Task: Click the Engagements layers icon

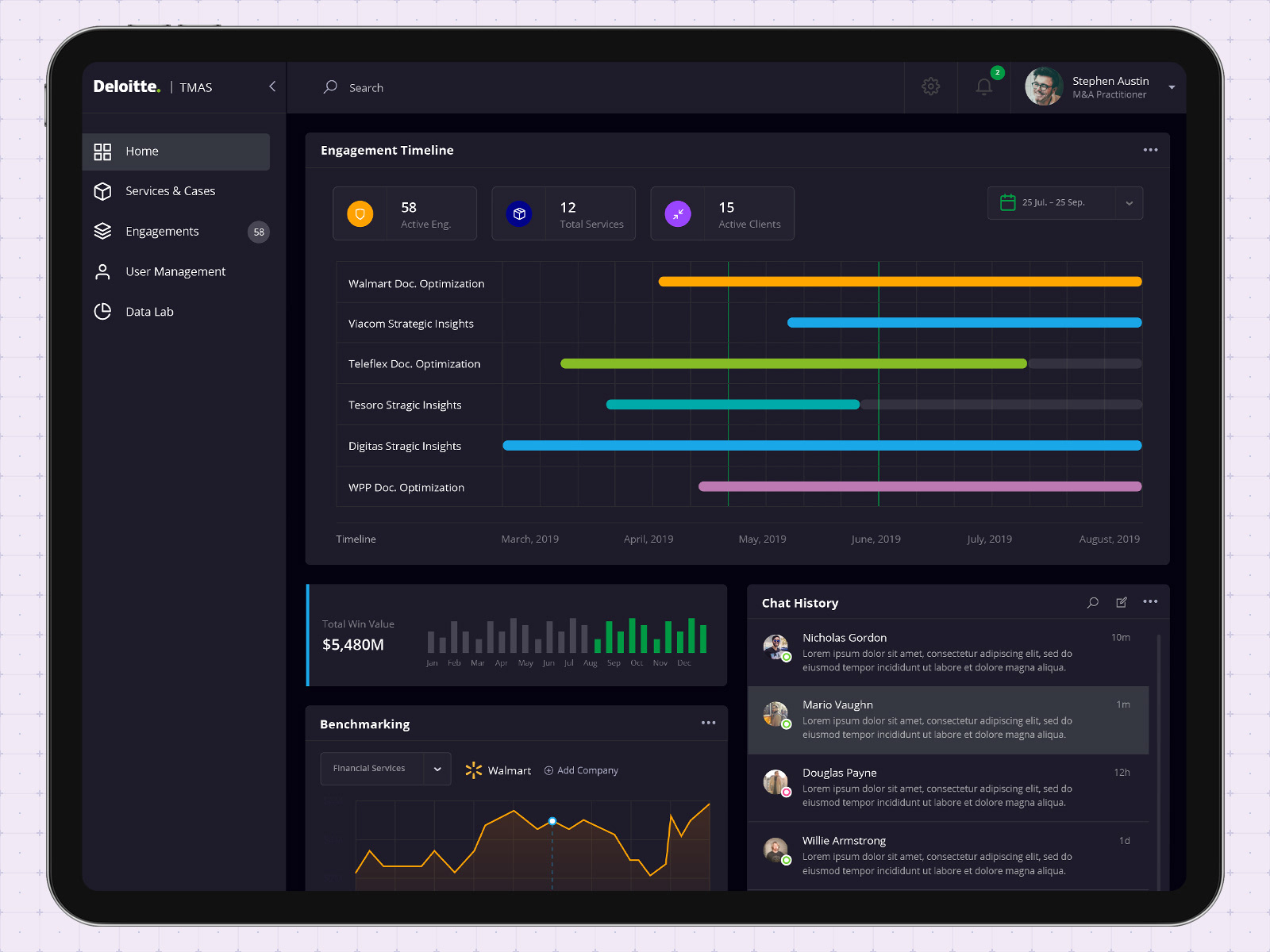Action: 102,231
